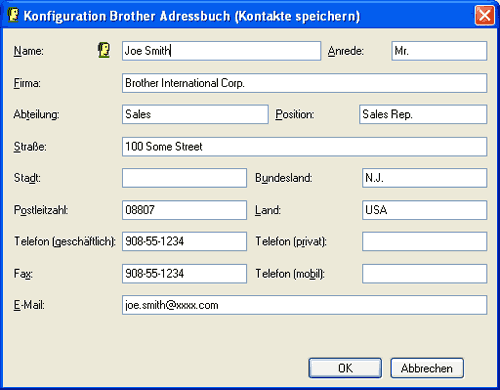The width and height of the screenshot is (500, 390).
Task: Click the Name field with Joe Smith
Action: pos(221,51)
